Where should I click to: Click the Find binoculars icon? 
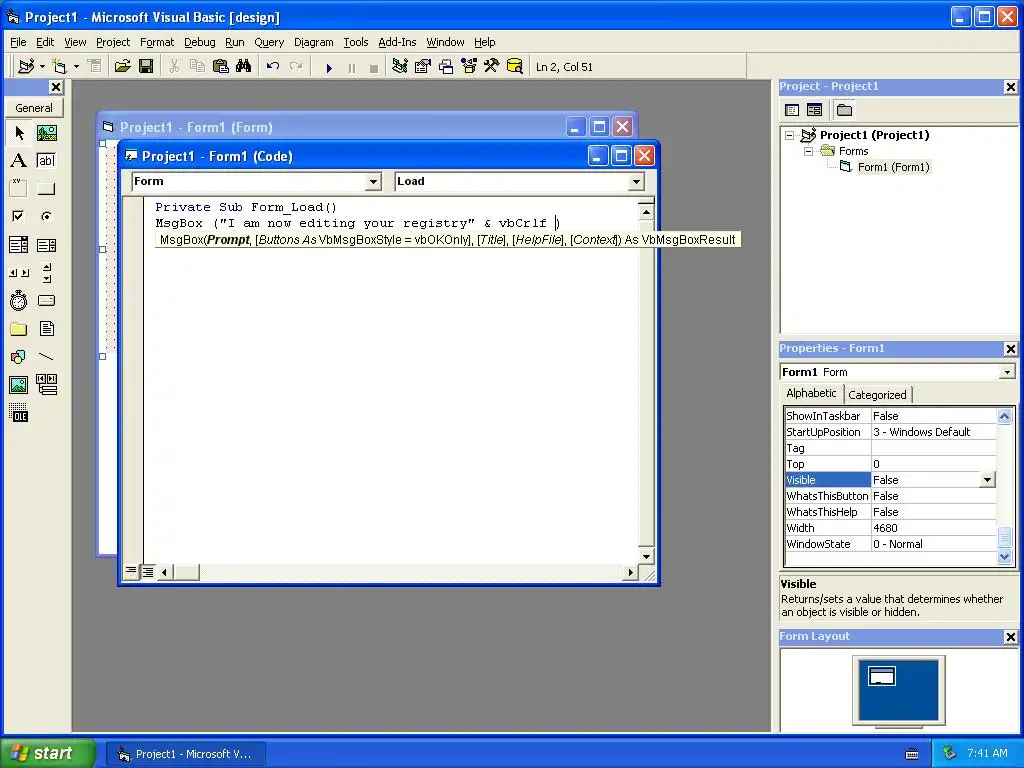244,67
